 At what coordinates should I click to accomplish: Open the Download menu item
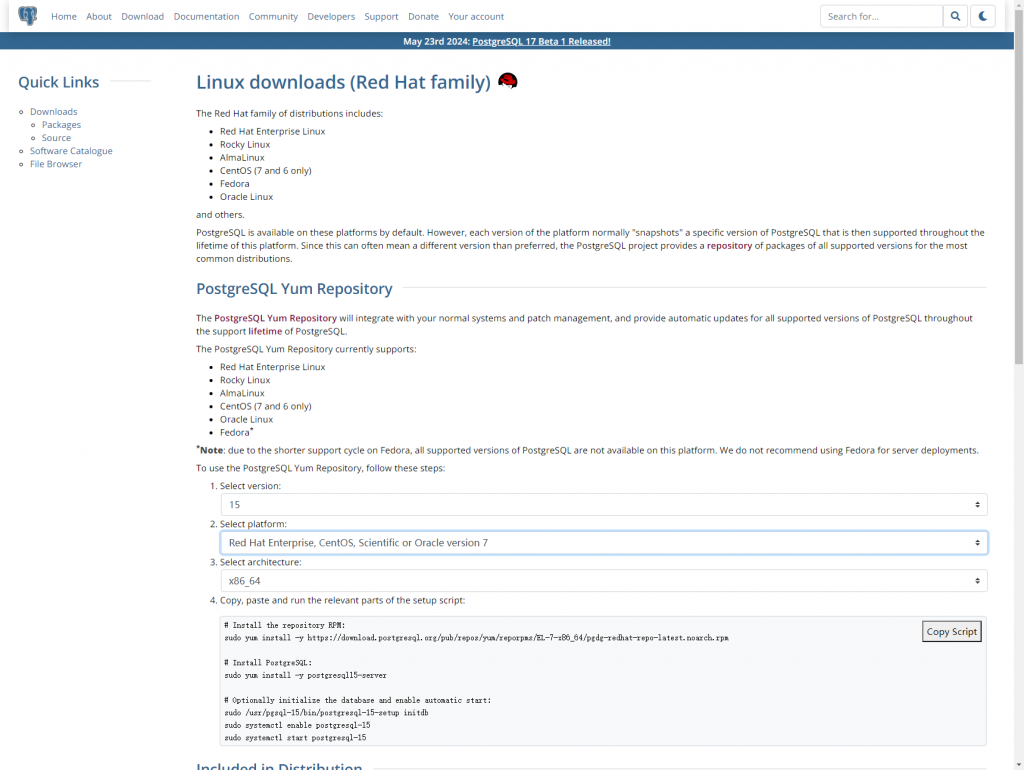(x=142, y=16)
